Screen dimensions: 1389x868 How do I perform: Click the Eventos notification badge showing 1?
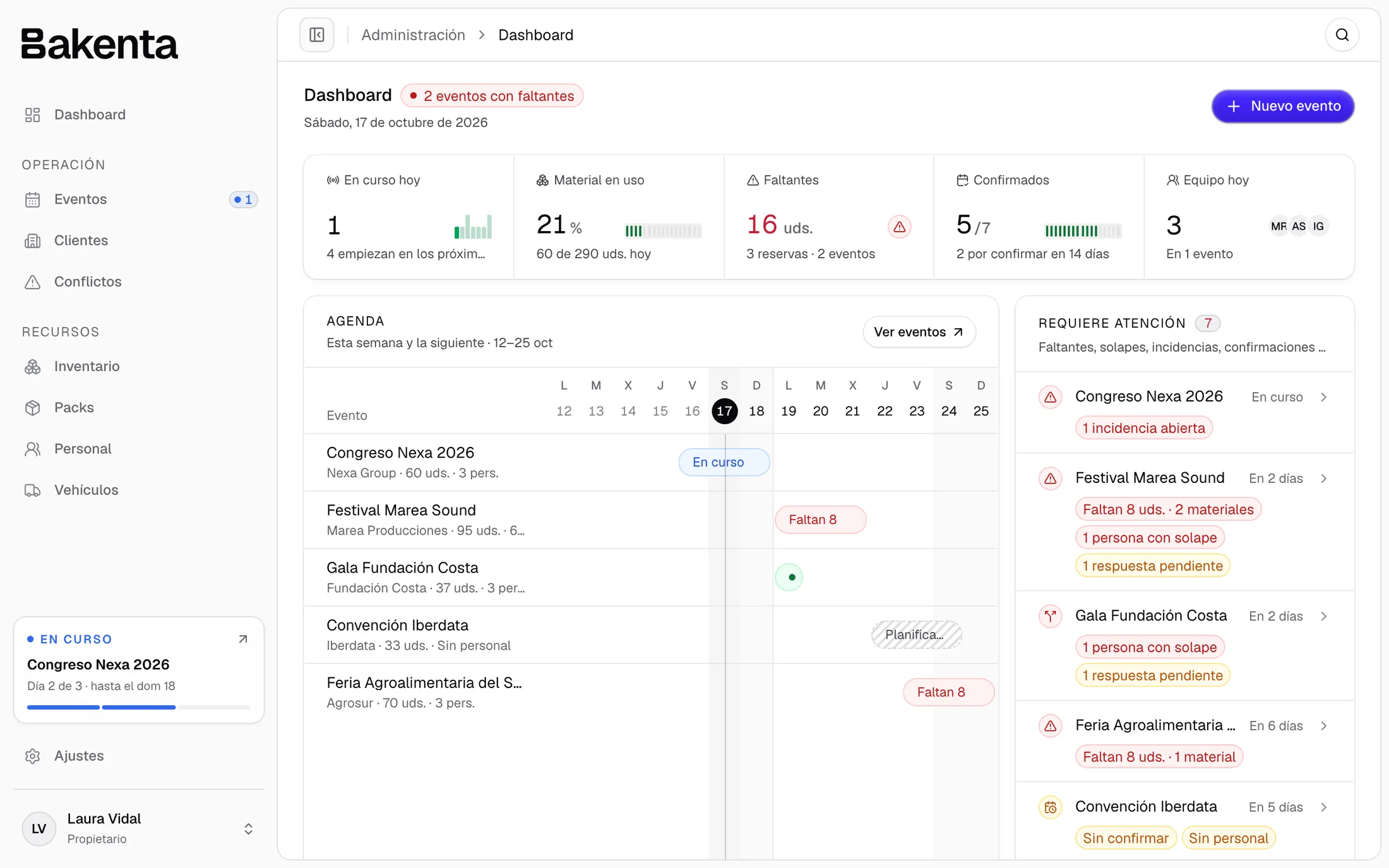click(x=243, y=199)
